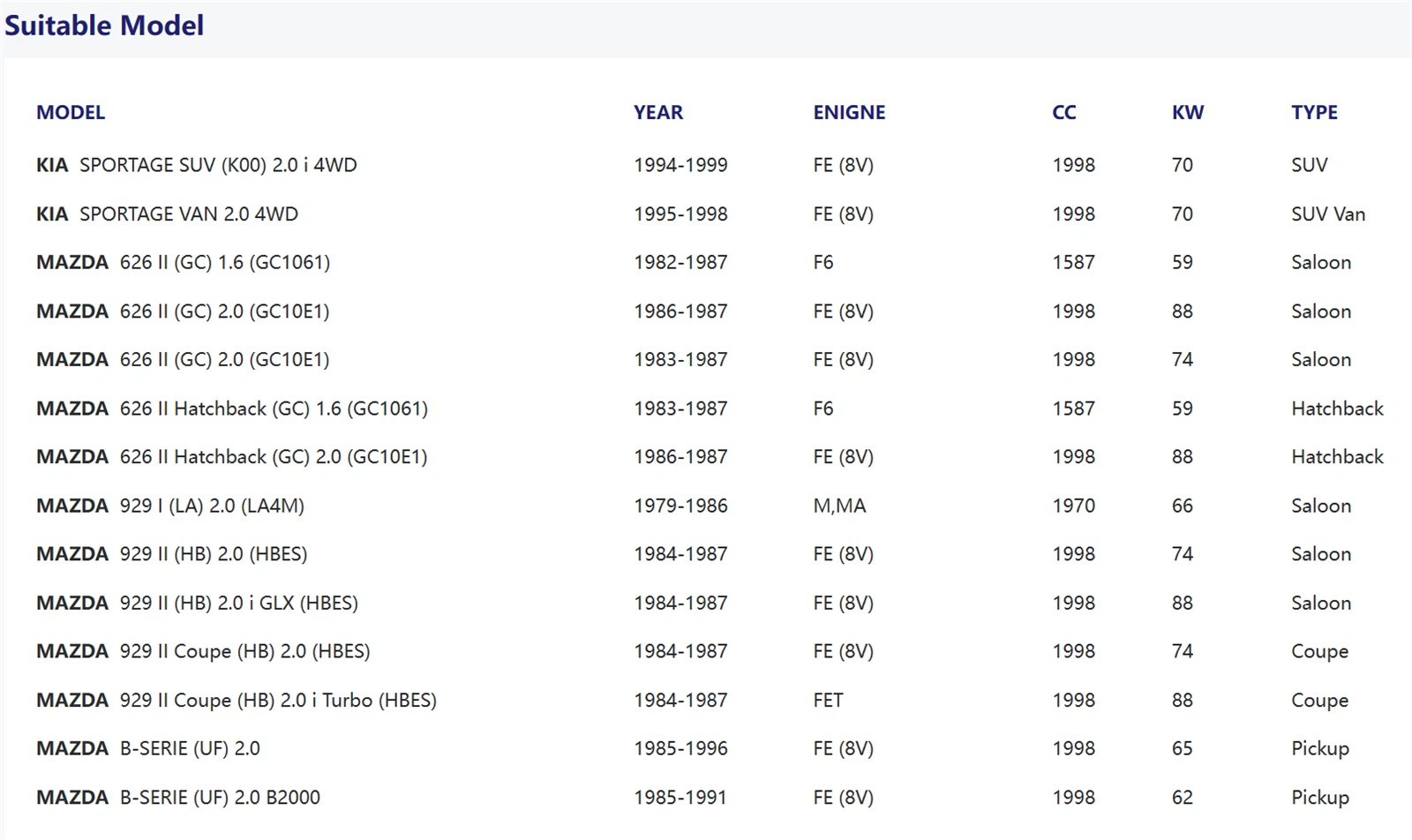
Task: Click the '1970' CC value
Action: coord(1073,506)
